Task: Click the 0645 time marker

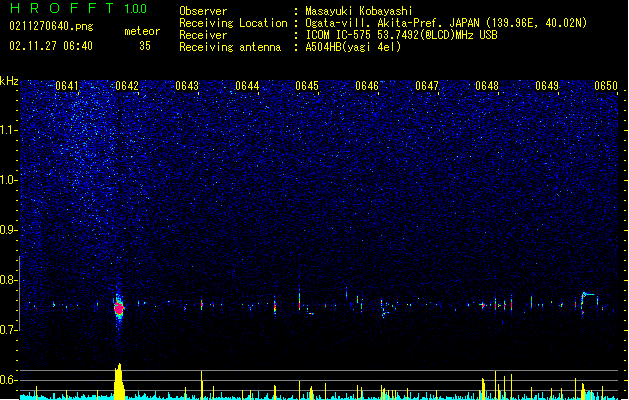Action: [307, 86]
